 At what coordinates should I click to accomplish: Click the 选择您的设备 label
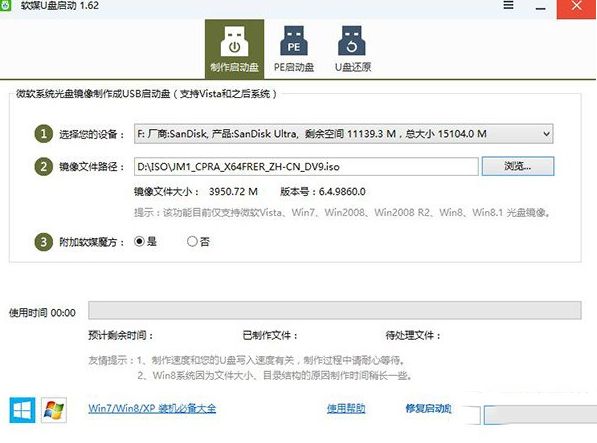[92, 134]
